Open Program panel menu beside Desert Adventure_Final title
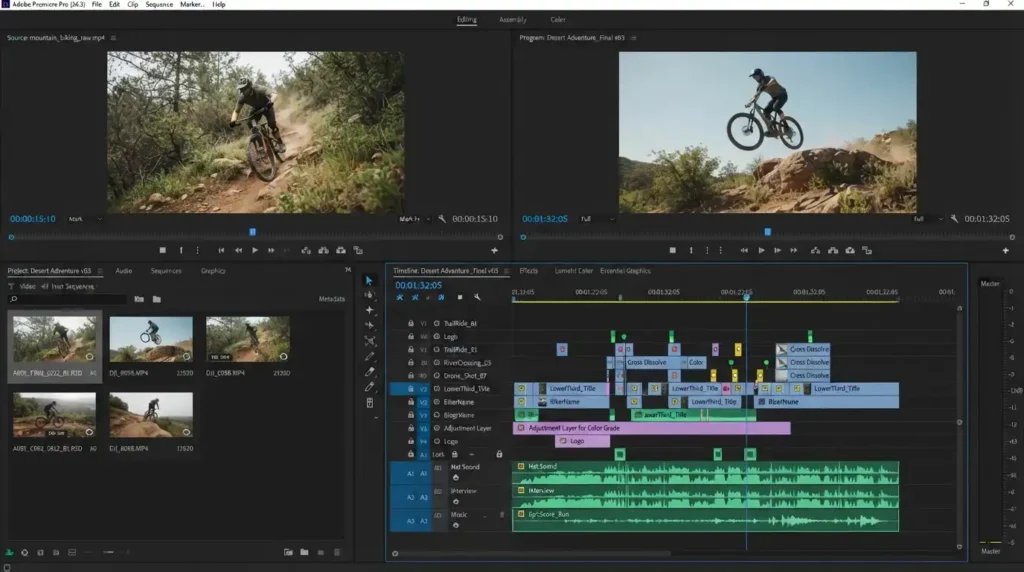This screenshot has width=1024, height=572. (633, 38)
